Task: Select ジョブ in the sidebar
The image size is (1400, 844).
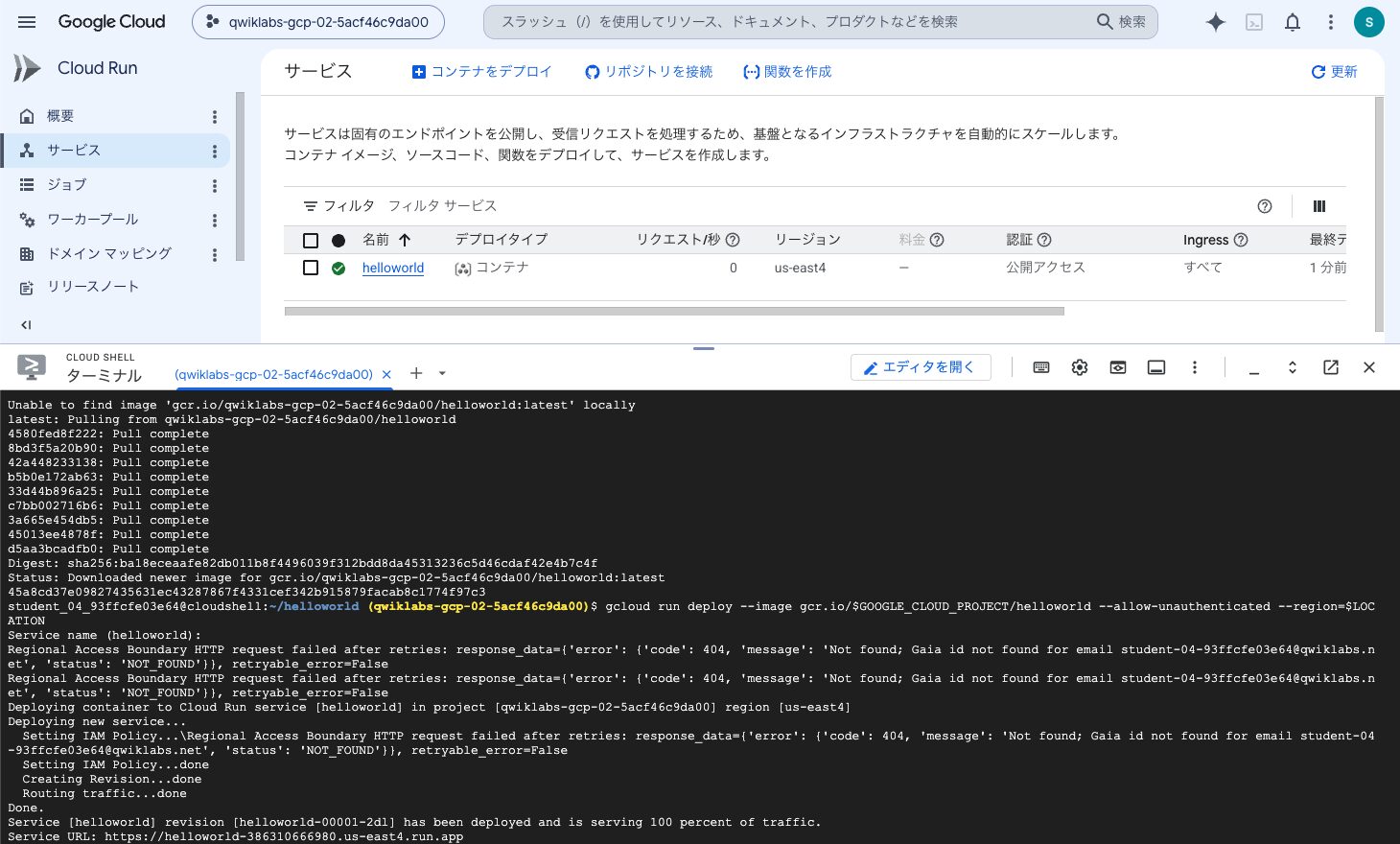Action: tap(66, 185)
